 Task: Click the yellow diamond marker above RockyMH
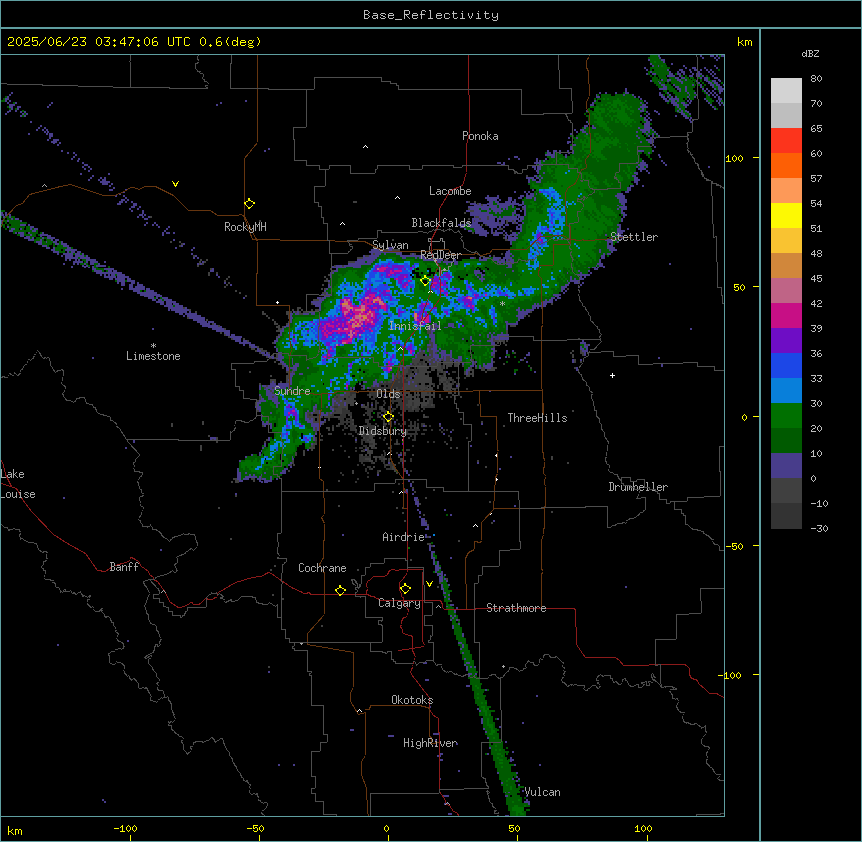coord(250,204)
